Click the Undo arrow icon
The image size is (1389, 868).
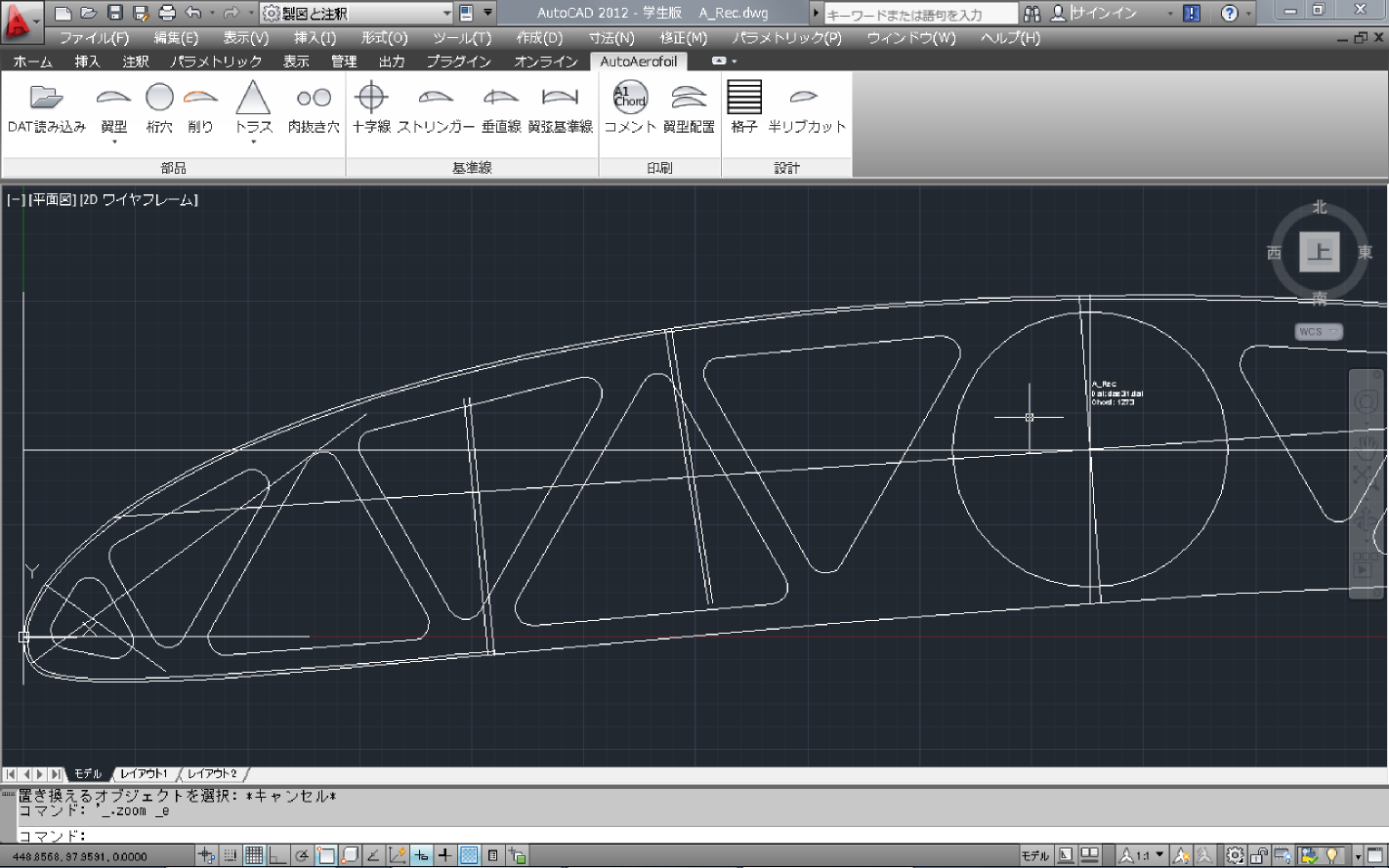pyautogui.click(x=193, y=13)
